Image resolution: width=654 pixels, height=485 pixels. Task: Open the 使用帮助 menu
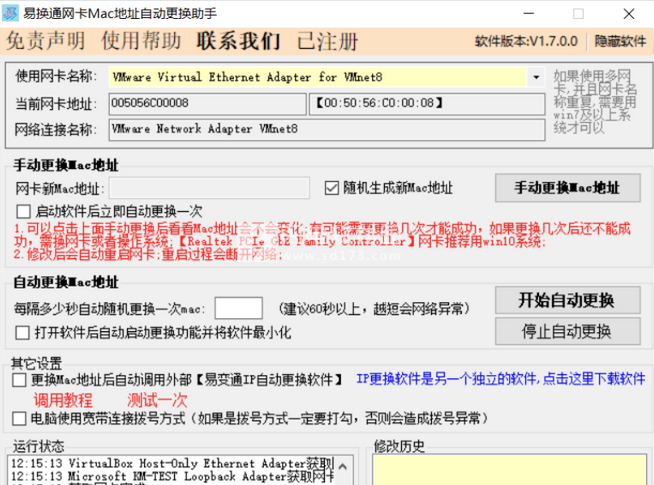(141, 41)
